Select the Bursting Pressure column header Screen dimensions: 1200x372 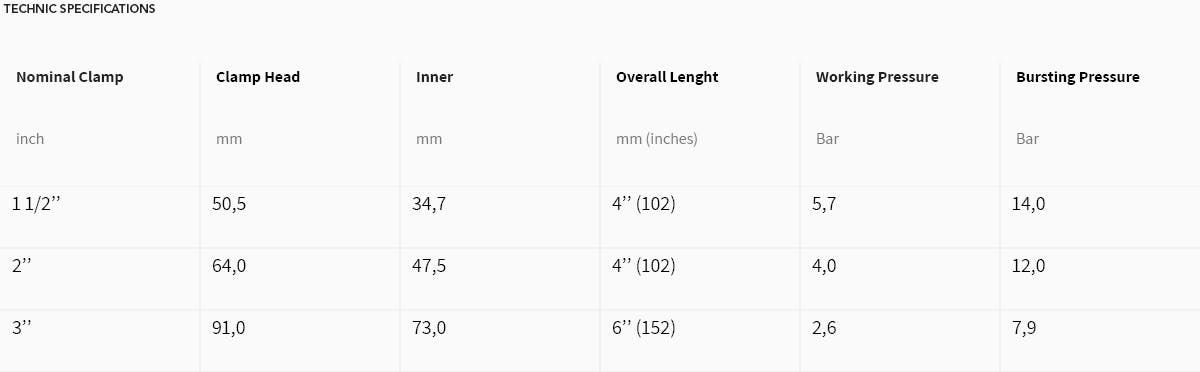coord(1078,77)
